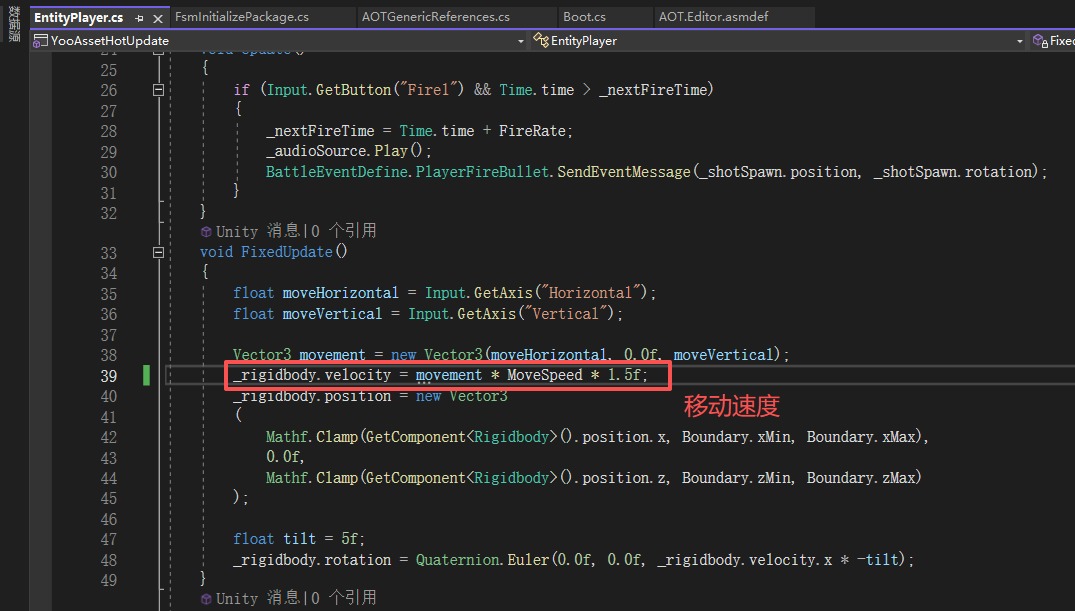This screenshot has height=611, width=1075.
Task: Toggle the pin on EntityPlayer.cs tab
Action: tap(140, 19)
